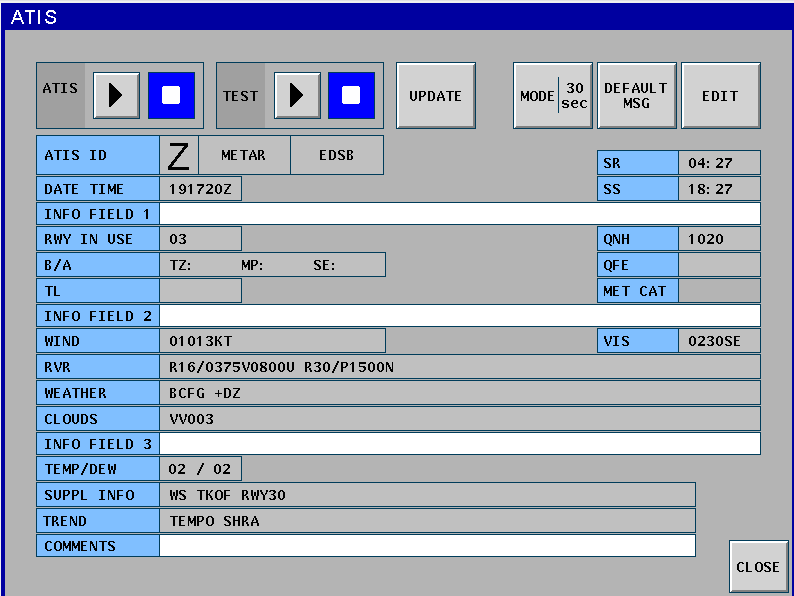Click the EDSB airport code field
This screenshot has width=794, height=596.
tap(337, 156)
